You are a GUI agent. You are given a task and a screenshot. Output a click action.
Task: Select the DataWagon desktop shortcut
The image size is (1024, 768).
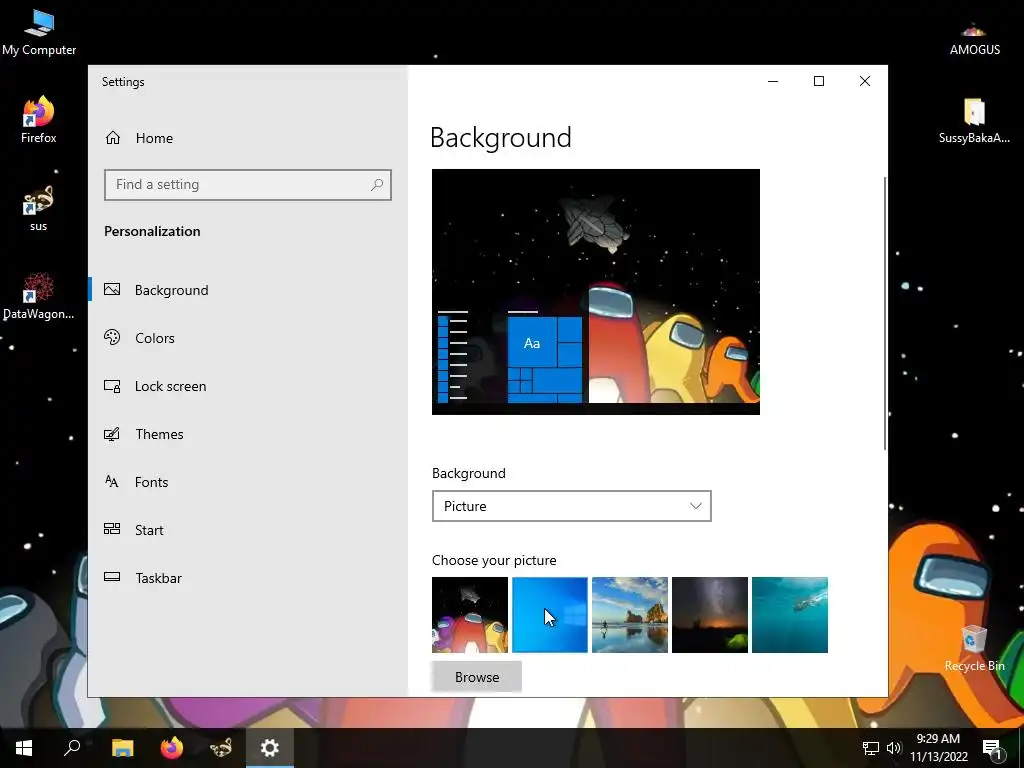click(39, 296)
